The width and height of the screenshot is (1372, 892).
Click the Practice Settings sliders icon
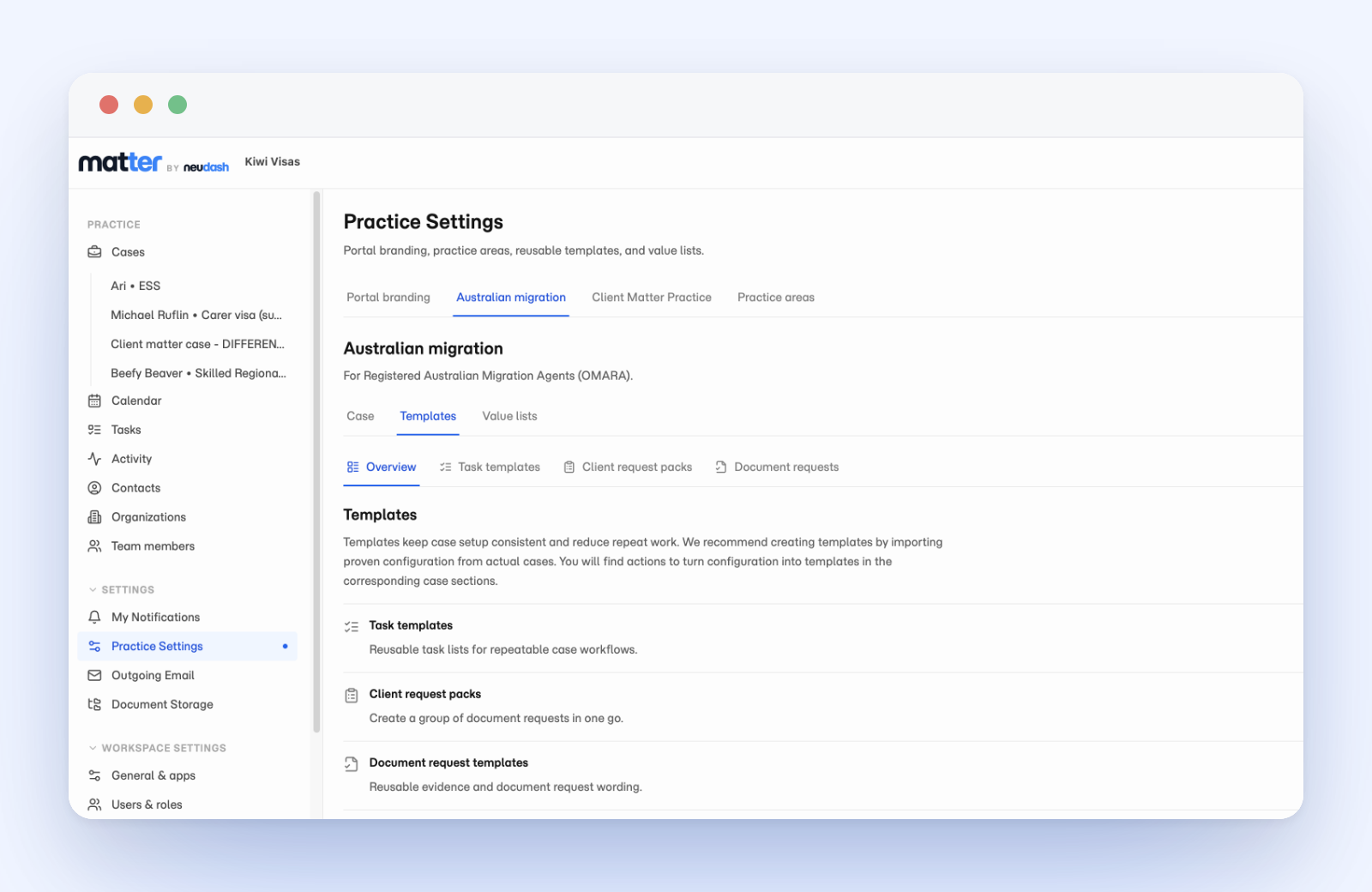tap(94, 647)
